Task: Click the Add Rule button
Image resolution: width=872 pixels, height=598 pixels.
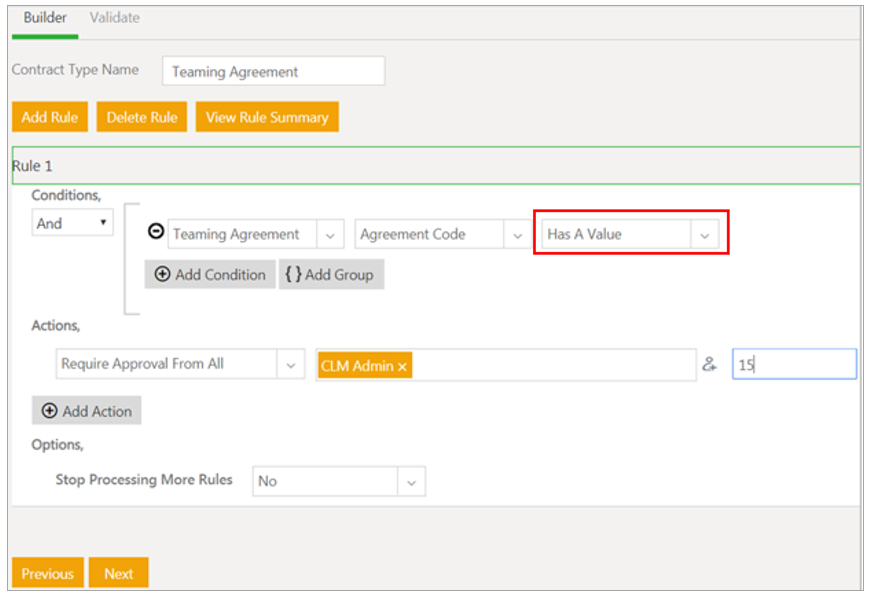Action: click(x=50, y=117)
